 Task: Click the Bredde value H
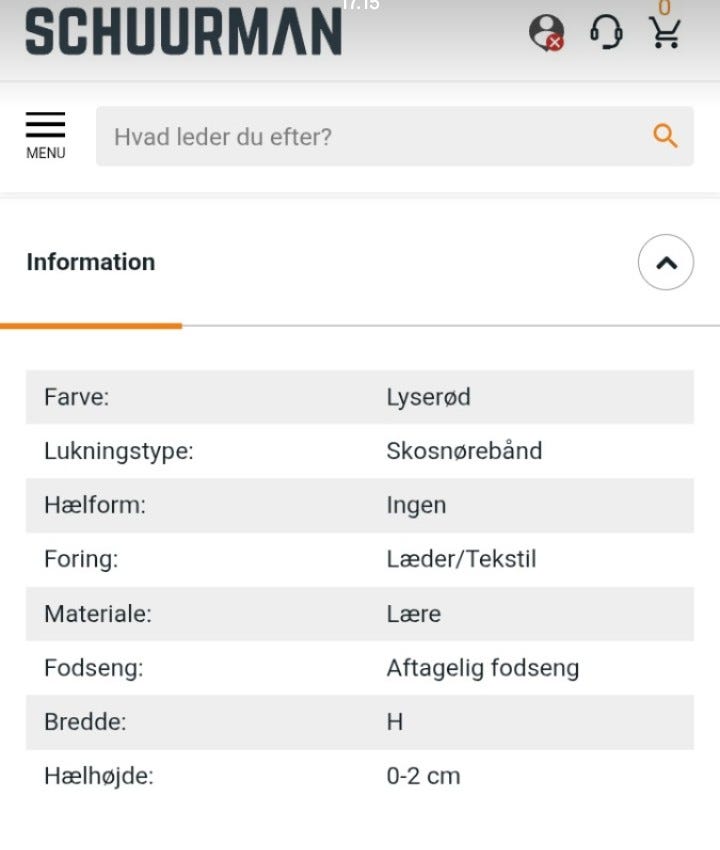coord(395,722)
